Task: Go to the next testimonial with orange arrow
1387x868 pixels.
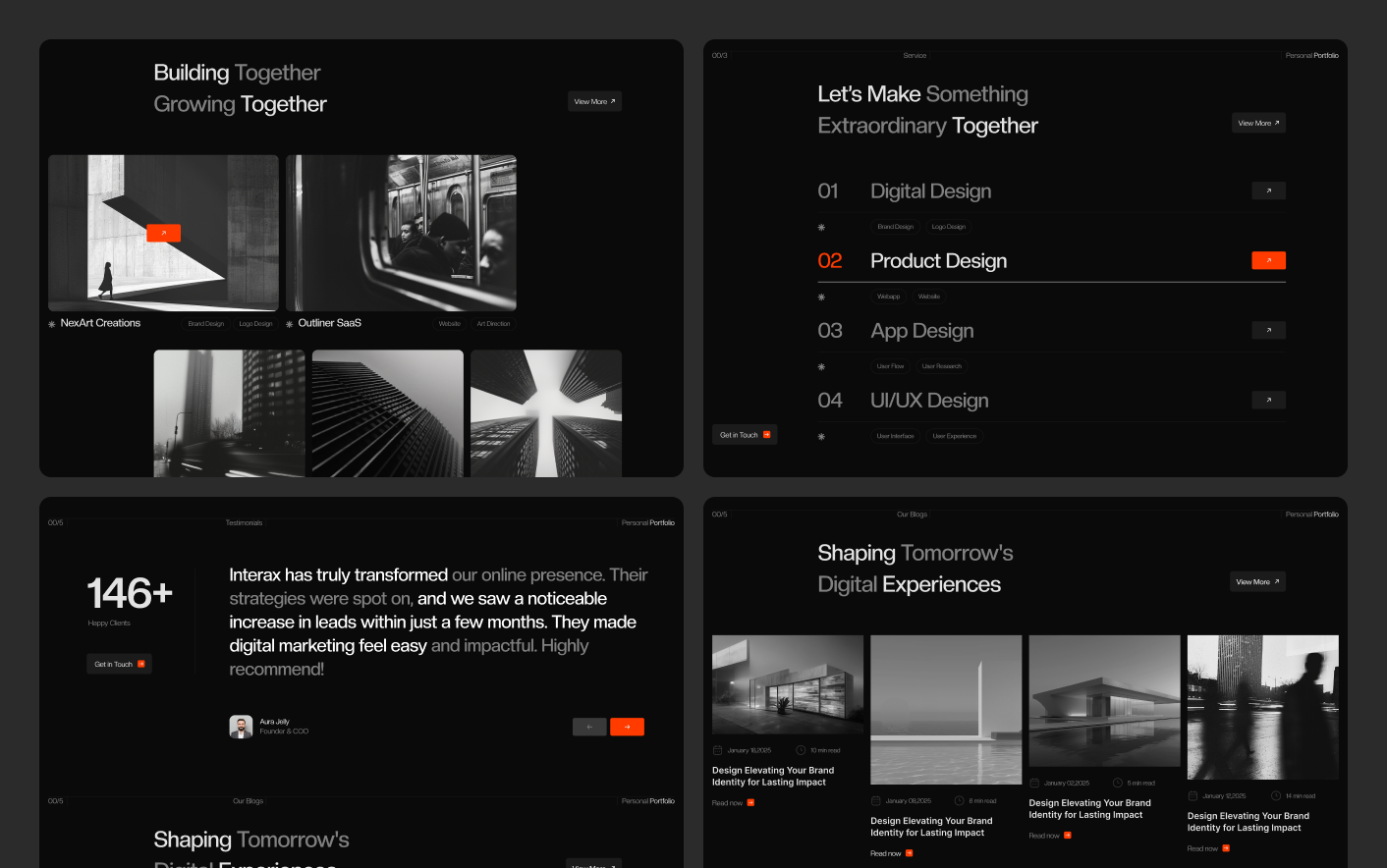Action: click(627, 727)
